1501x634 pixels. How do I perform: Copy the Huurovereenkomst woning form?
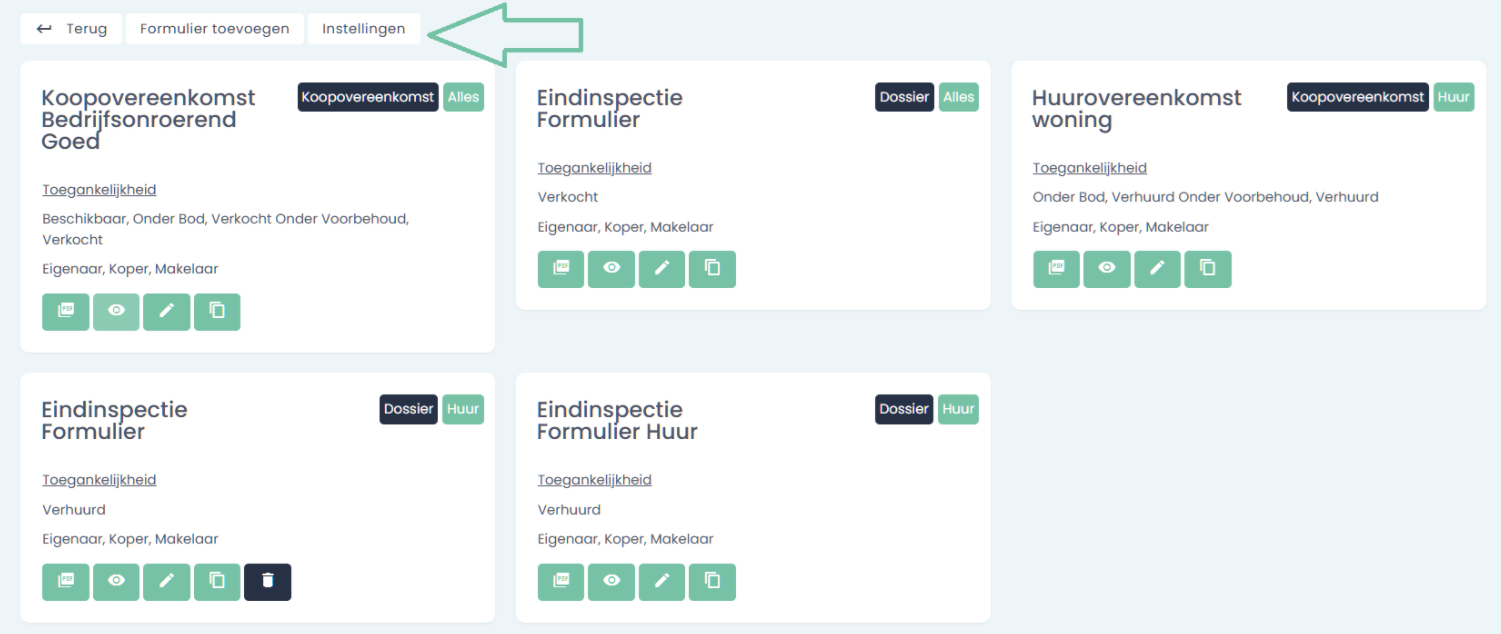[1208, 269]
